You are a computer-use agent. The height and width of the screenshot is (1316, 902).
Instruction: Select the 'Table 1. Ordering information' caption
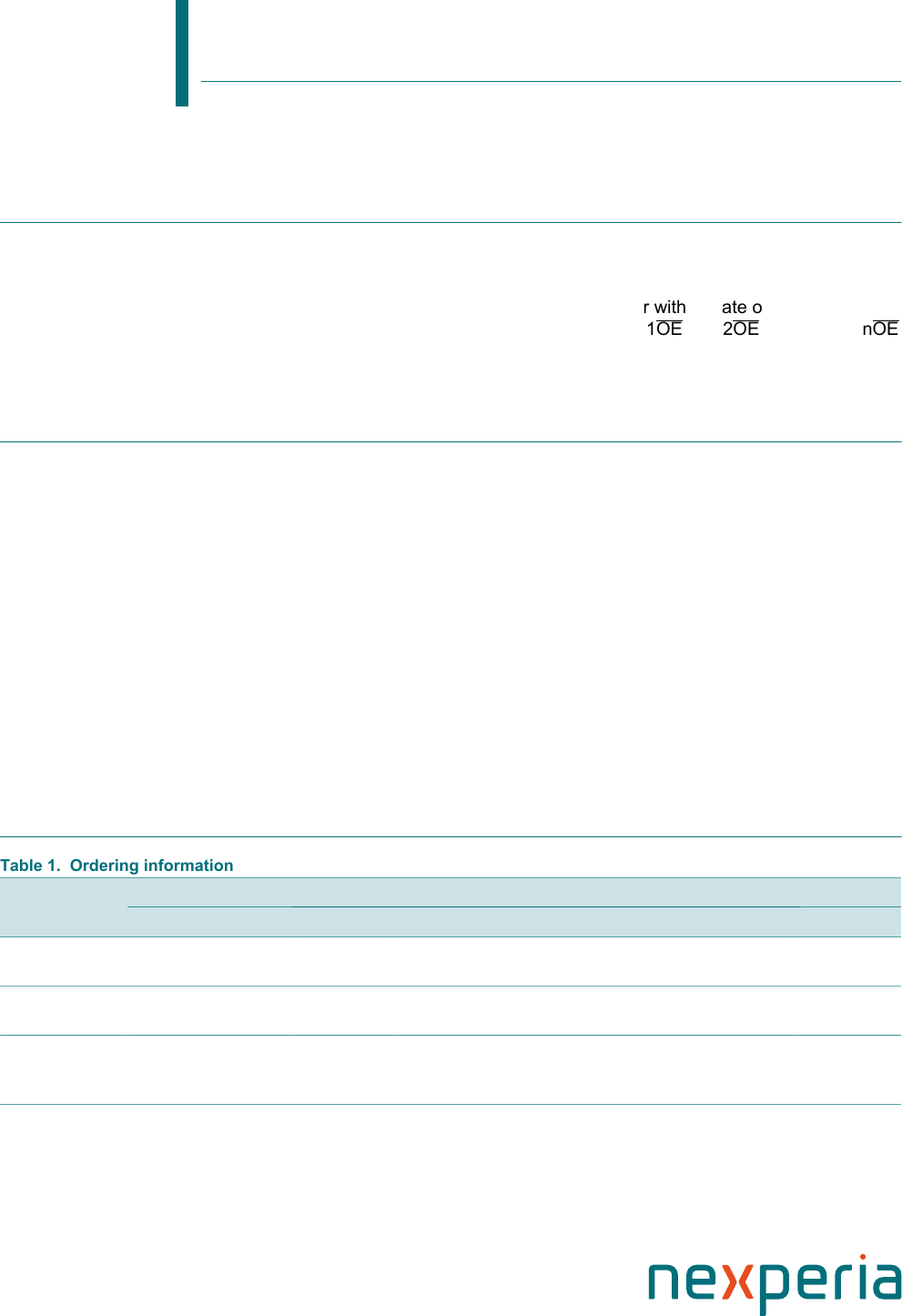(x=117, y=866)
